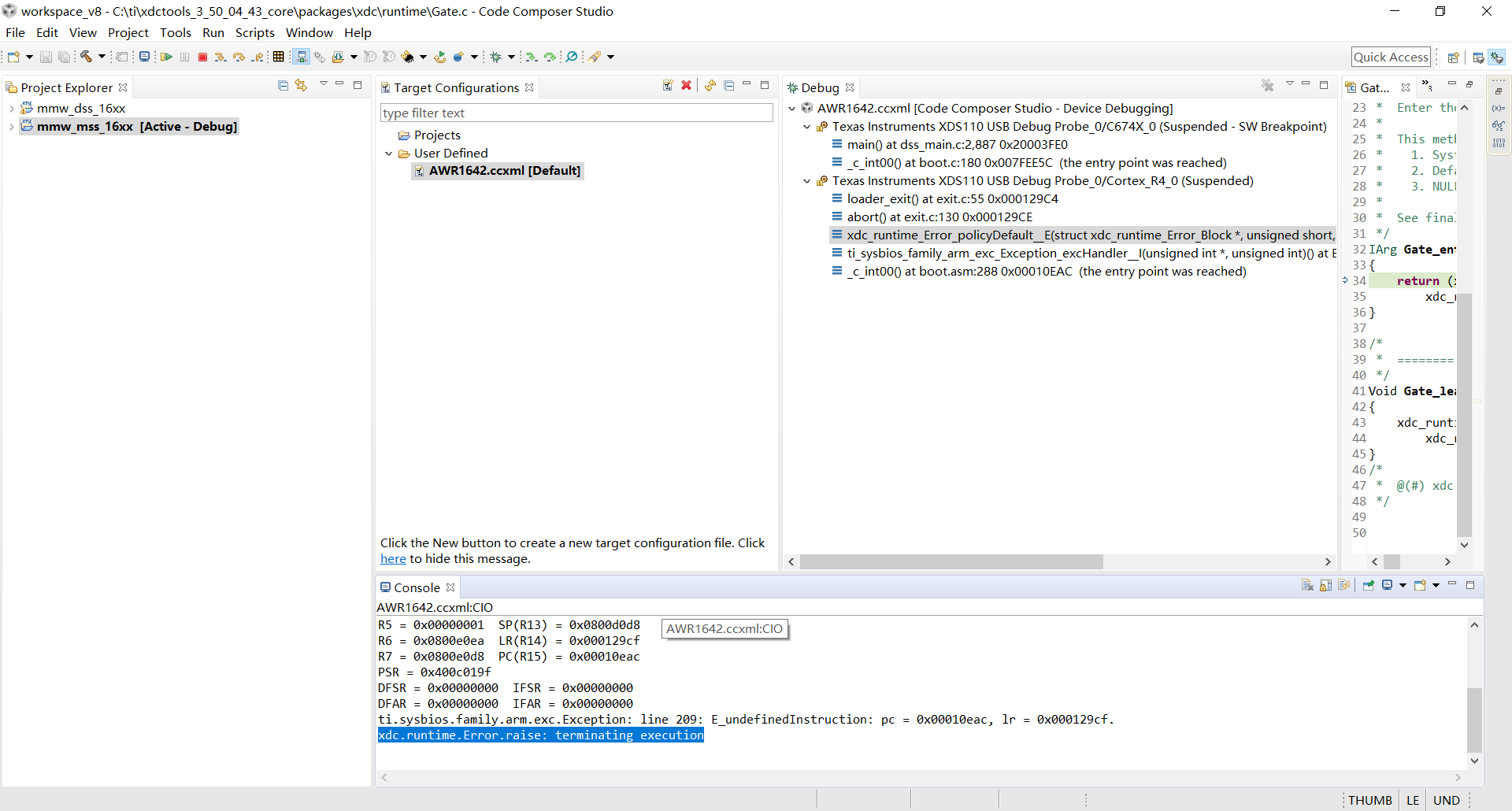This screenshot has height=811, width=1512.
Task: Select ti_sysbios_family_arm_exc_Exception_excHandler stack frame
Action: point(1084,254)
